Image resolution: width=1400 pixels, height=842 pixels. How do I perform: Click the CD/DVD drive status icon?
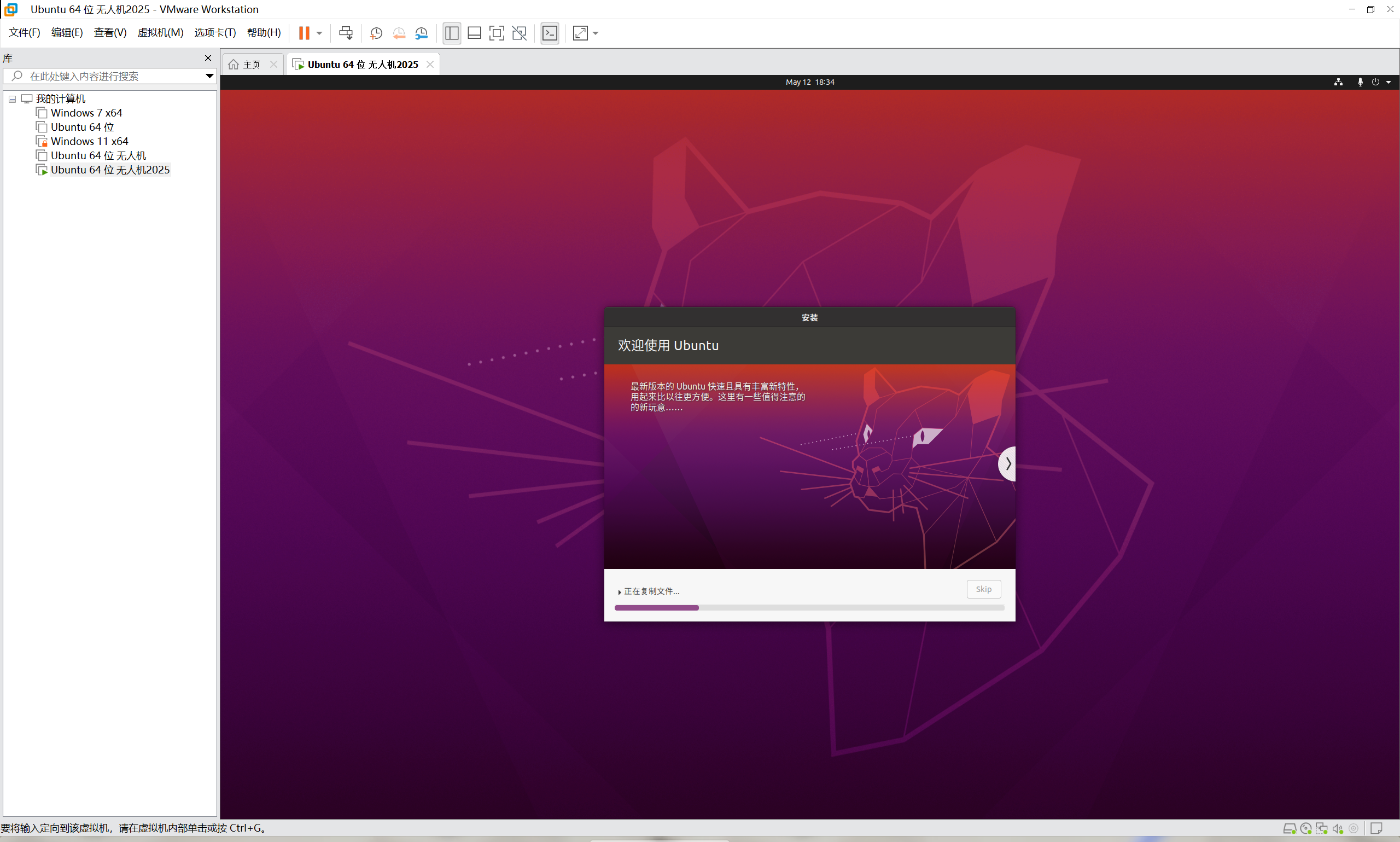pos(1305,828)
